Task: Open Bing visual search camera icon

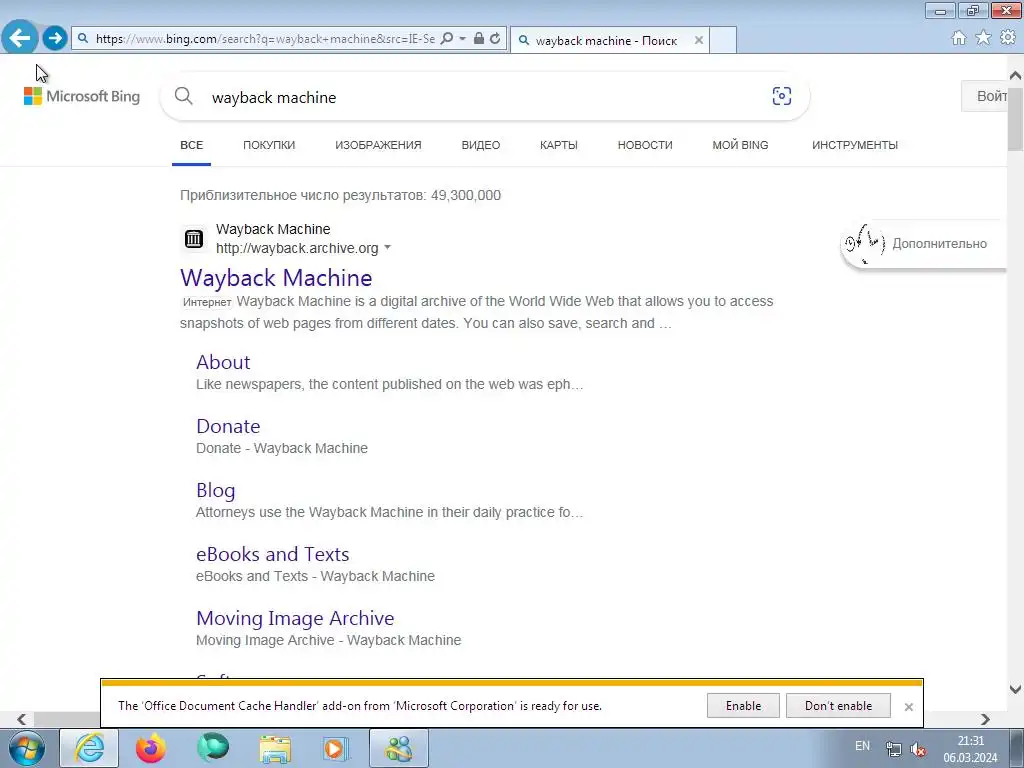Action: 782,96
